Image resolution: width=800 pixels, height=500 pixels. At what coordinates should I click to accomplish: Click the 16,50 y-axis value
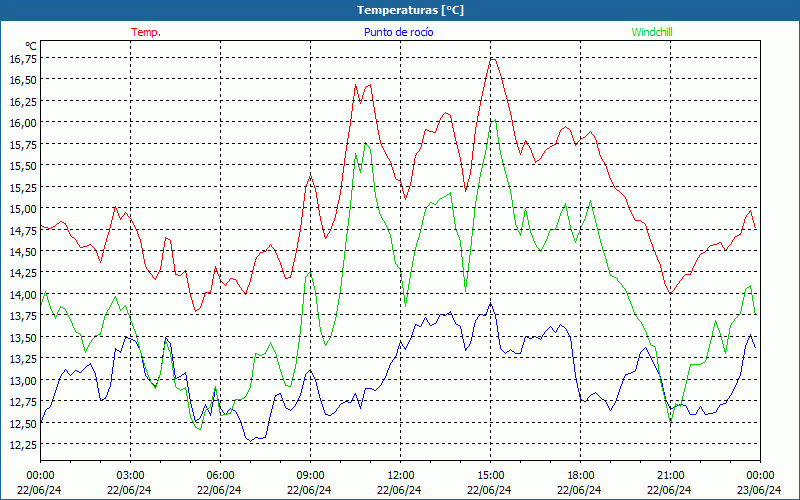click(x=23, y=80)
